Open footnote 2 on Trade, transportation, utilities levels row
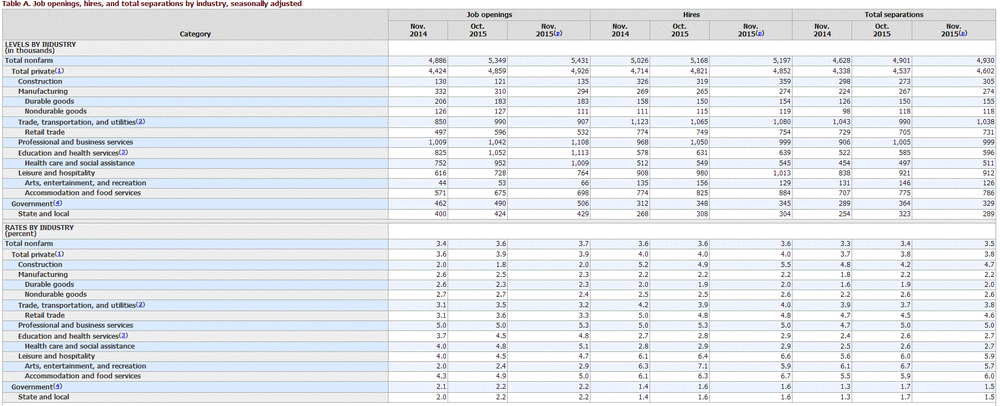1000x406 pixels. tap(141, 122)
